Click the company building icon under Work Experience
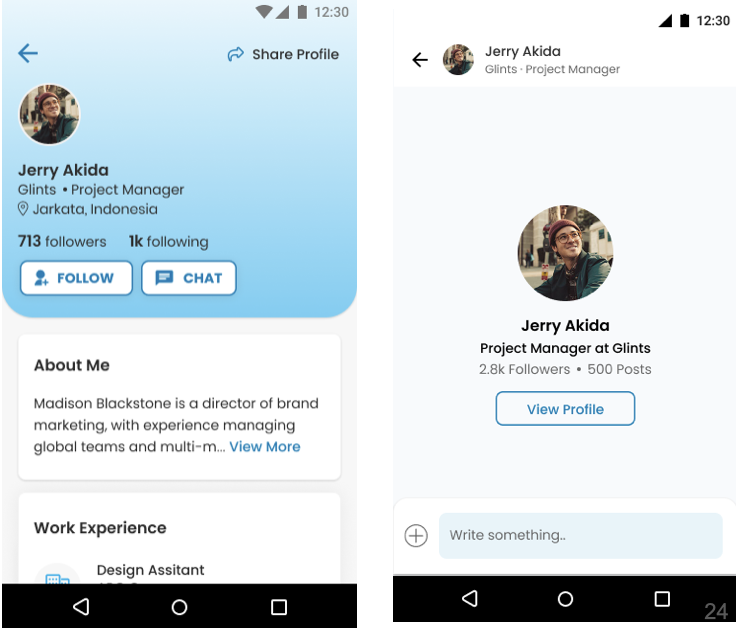Viewport: 736px width, 628px height. (58, 576)
